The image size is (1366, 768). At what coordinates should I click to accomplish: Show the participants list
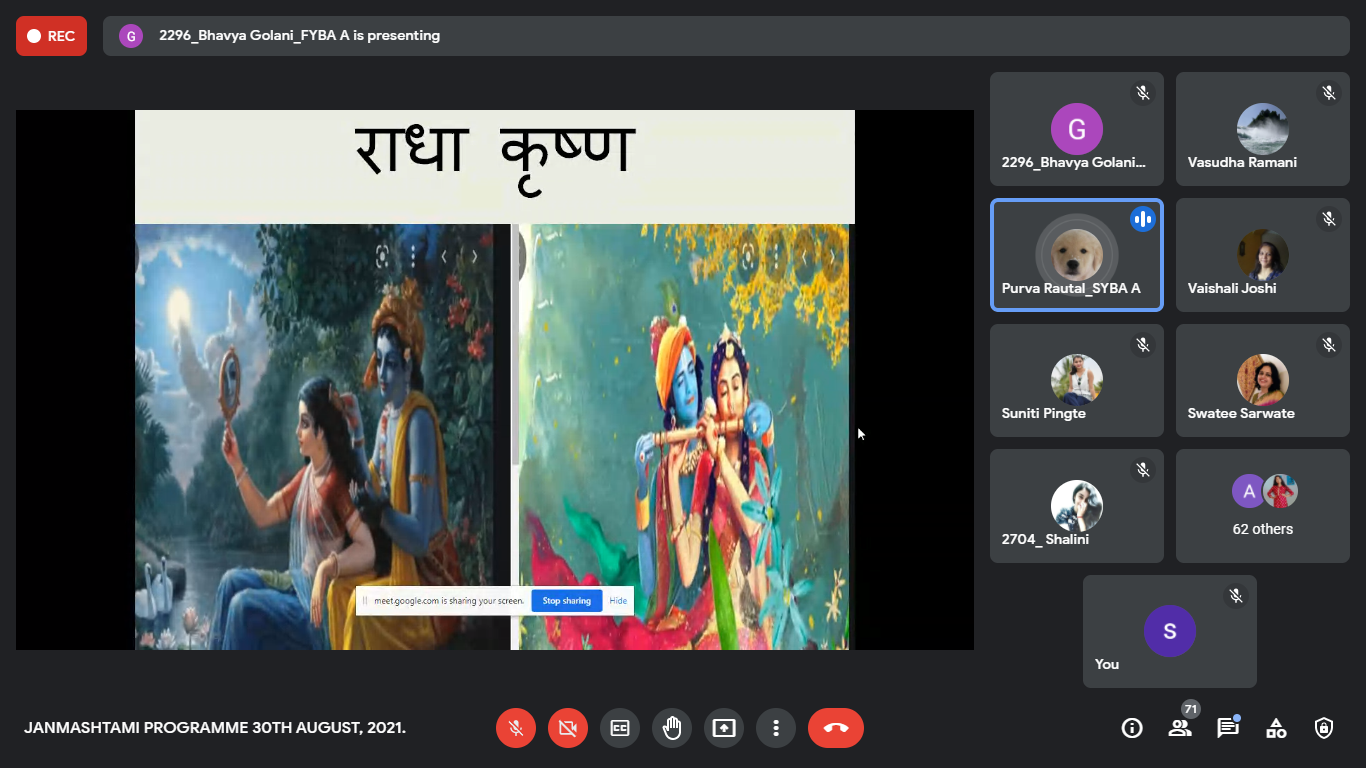coord(1180,728)
